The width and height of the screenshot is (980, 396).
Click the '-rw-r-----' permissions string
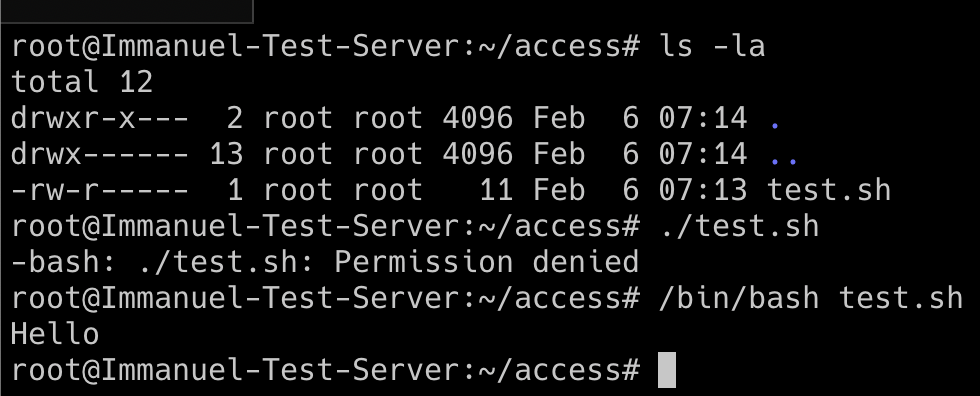tap(99, 190)
